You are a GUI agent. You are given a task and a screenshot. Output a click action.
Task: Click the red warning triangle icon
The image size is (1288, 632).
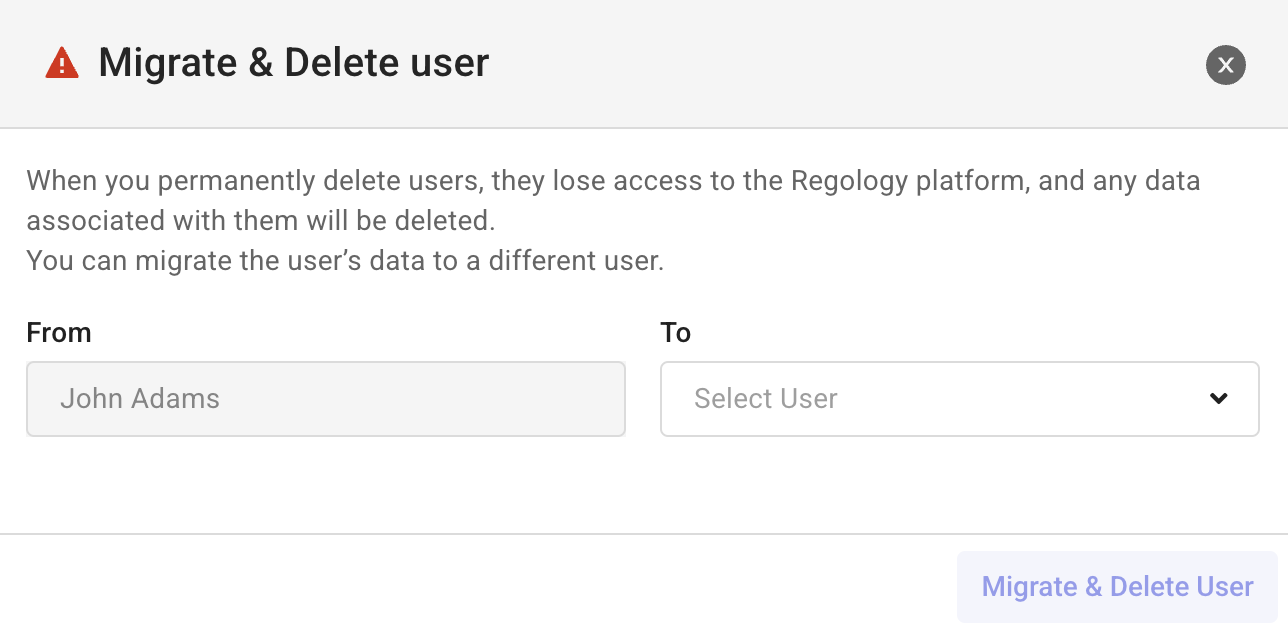pos(62,64)
